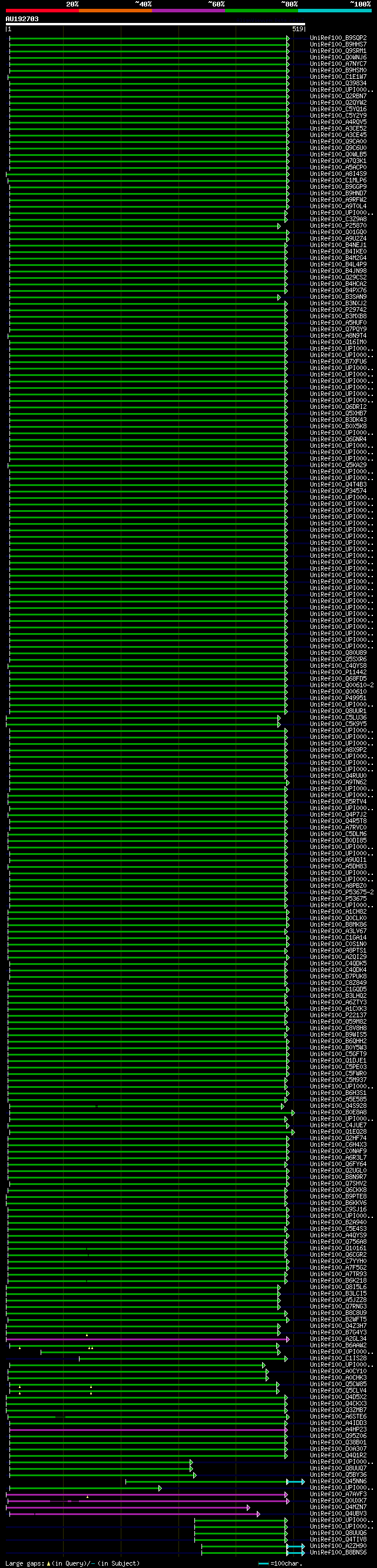This screenshot has height=1568, width=377.
Task: Click label UniRef100_Q2RBN7
Action: click(338, 96)
